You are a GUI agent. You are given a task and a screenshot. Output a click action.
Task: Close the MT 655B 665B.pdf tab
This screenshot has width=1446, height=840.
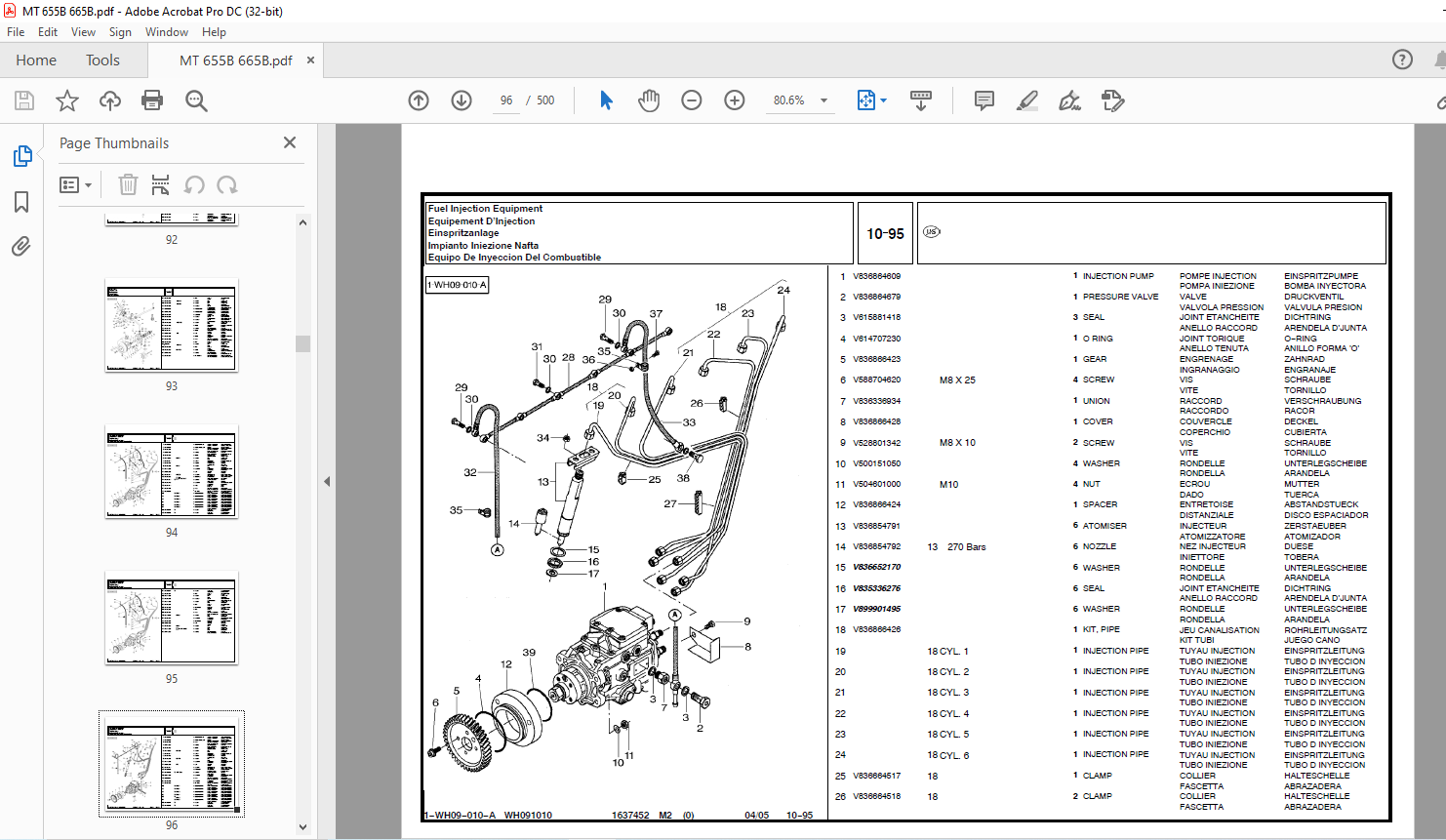311,60
